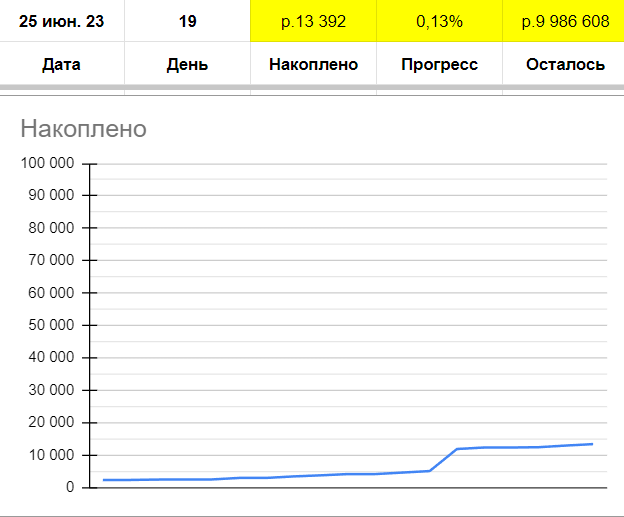Click the '90 000' axis label

point(51,195)
